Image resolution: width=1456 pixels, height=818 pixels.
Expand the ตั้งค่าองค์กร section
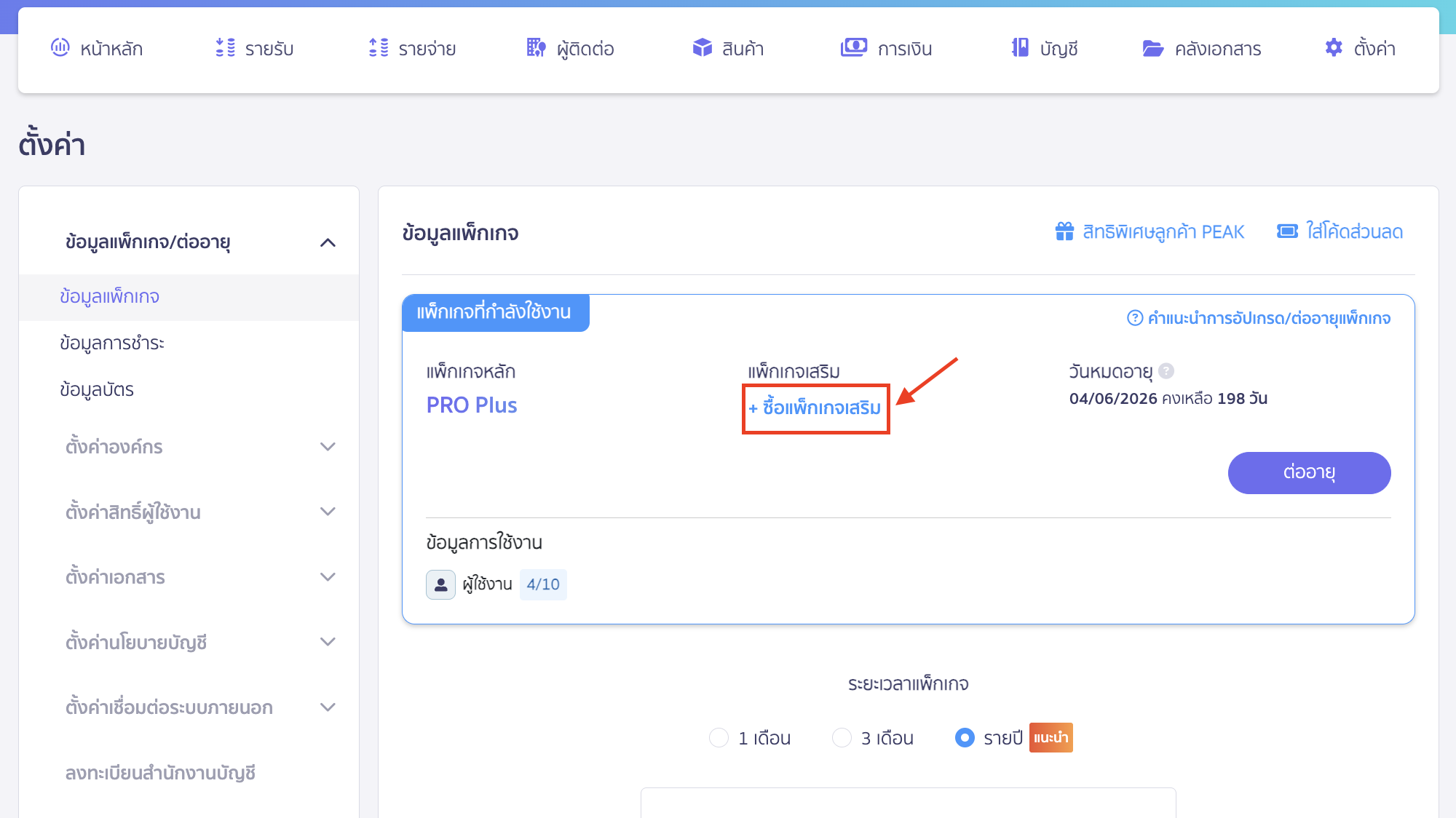[329, 447]
